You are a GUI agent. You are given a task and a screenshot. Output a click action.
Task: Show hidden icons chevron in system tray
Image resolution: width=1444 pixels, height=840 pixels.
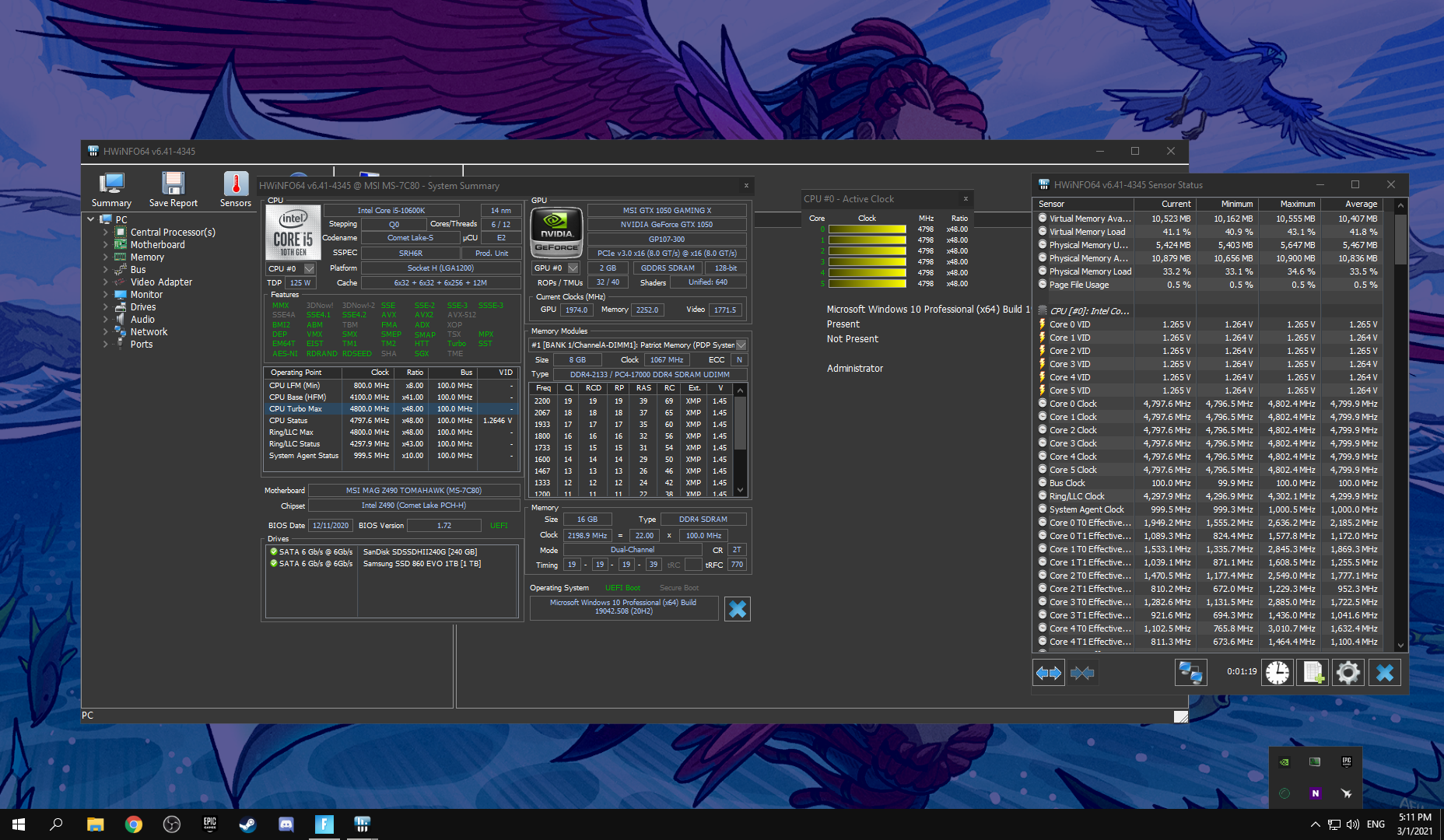[1315, 824]
